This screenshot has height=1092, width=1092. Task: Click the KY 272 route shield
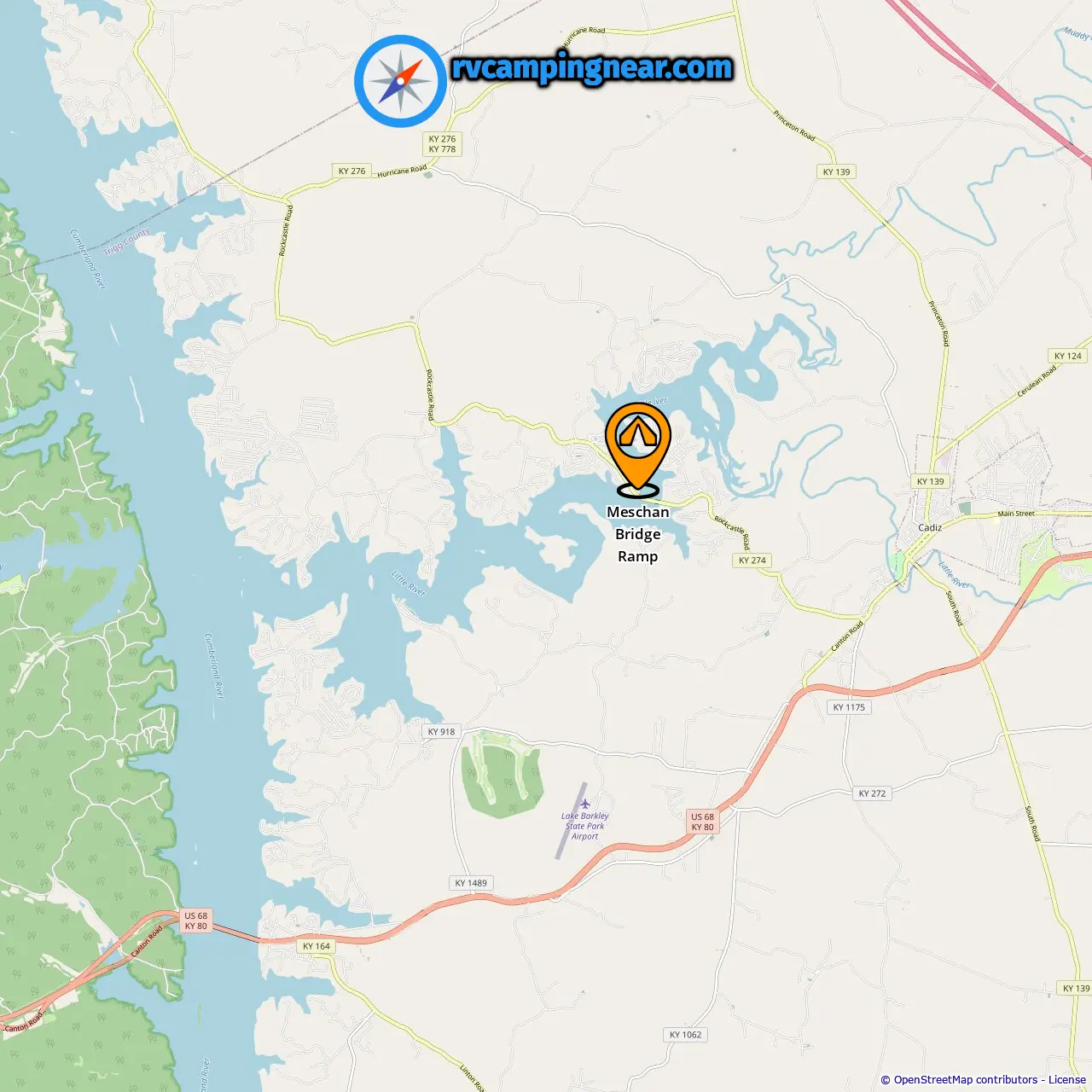point(872,793)
